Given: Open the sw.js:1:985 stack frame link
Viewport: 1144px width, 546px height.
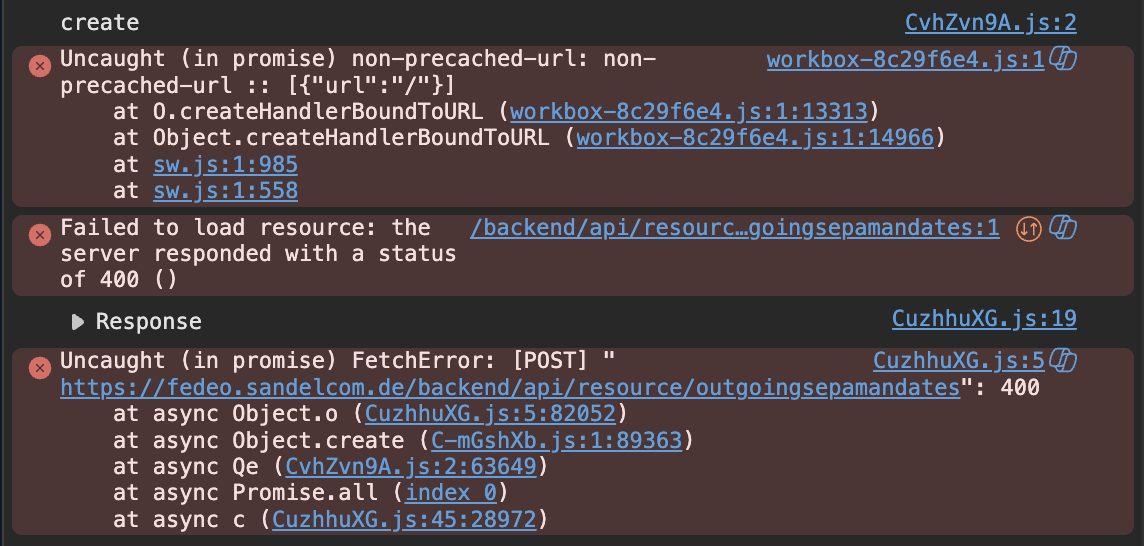Looking at the screenshot, I should point(225,165).
